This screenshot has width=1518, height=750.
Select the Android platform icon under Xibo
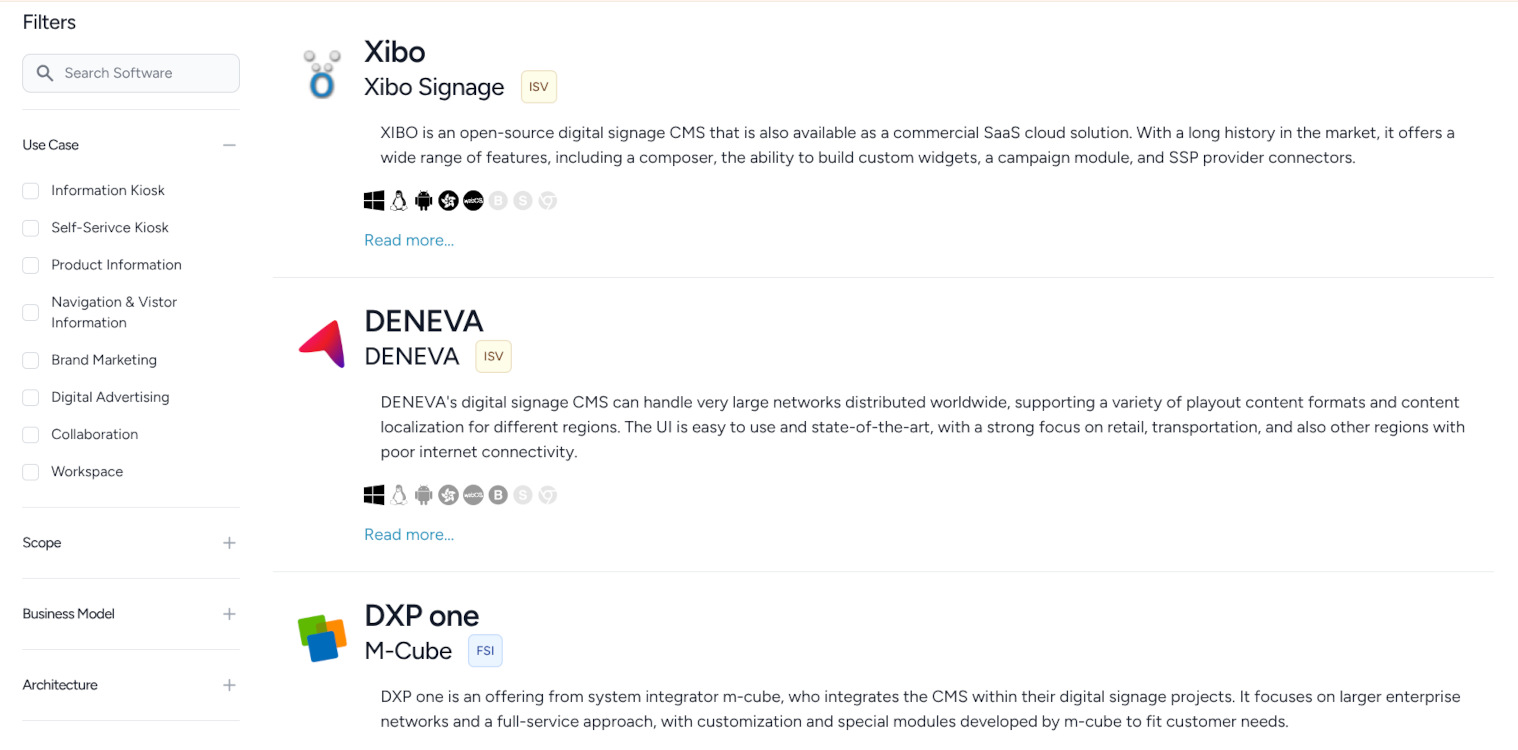click(x=423, y=200)
